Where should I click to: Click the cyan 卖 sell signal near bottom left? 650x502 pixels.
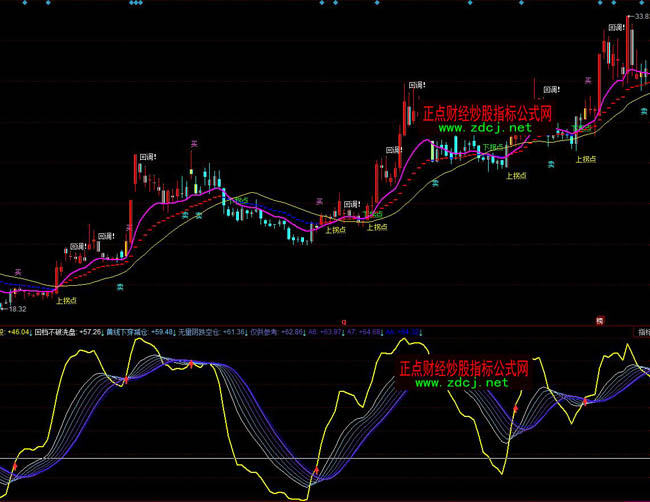tap(119, 287)
